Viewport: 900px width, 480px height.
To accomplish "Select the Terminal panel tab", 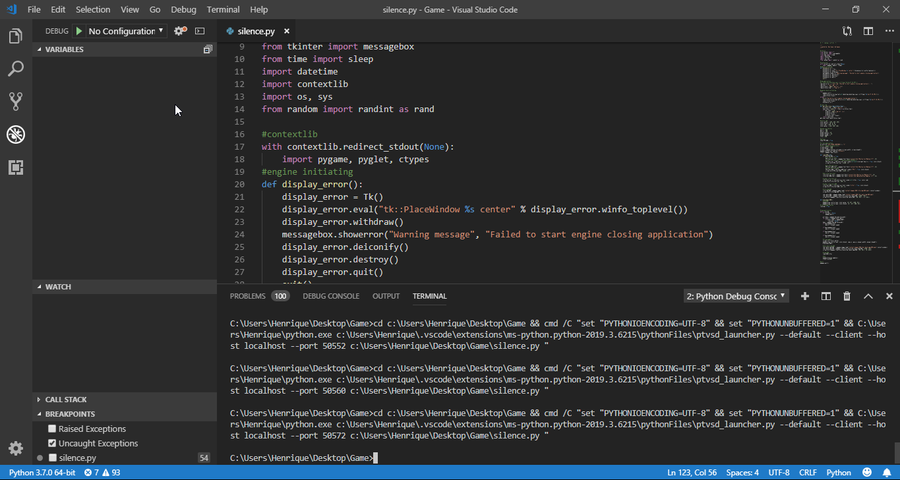I will (429, 296).
